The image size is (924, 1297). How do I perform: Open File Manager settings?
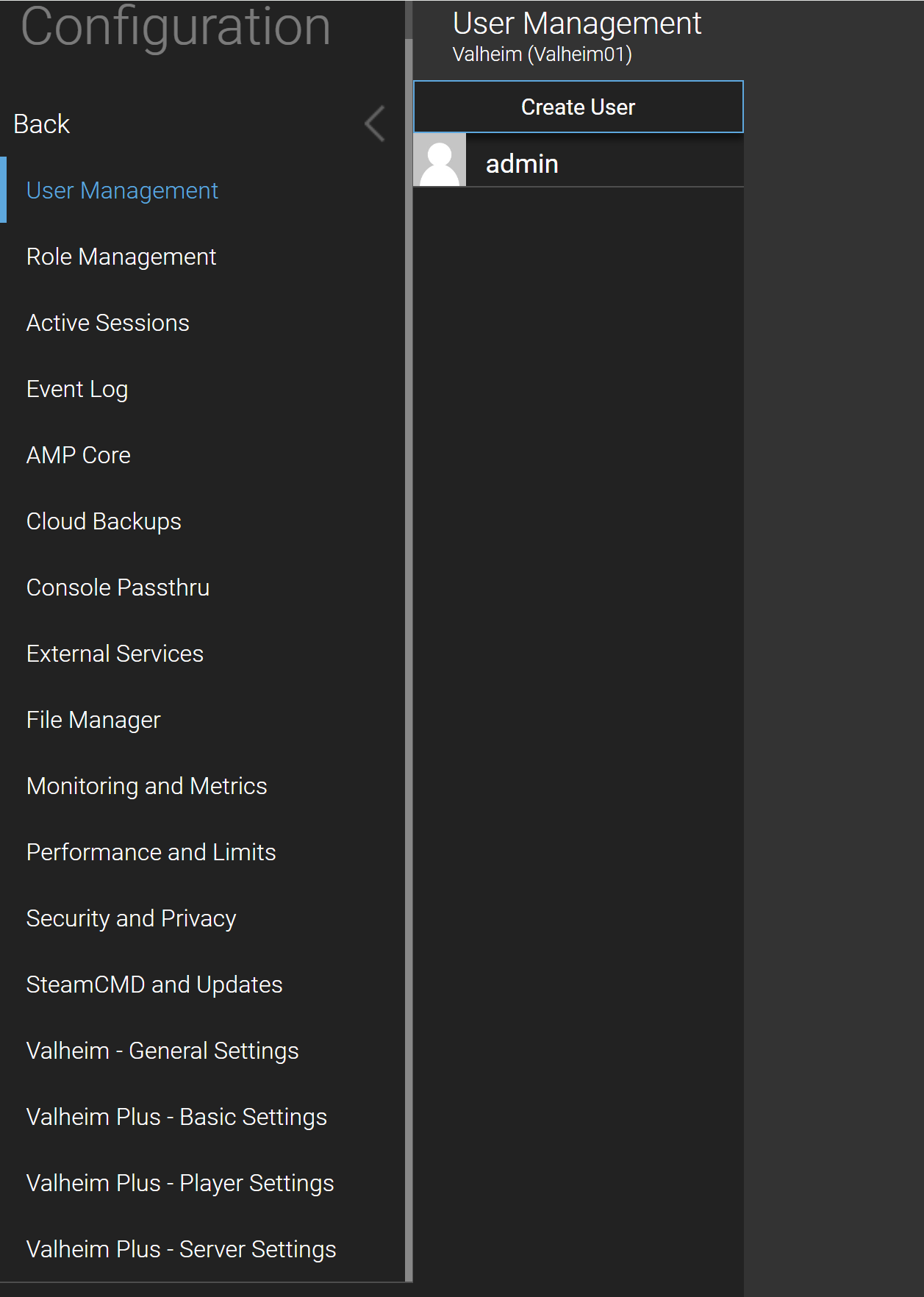pyautogui.click(x=93, y=720)
